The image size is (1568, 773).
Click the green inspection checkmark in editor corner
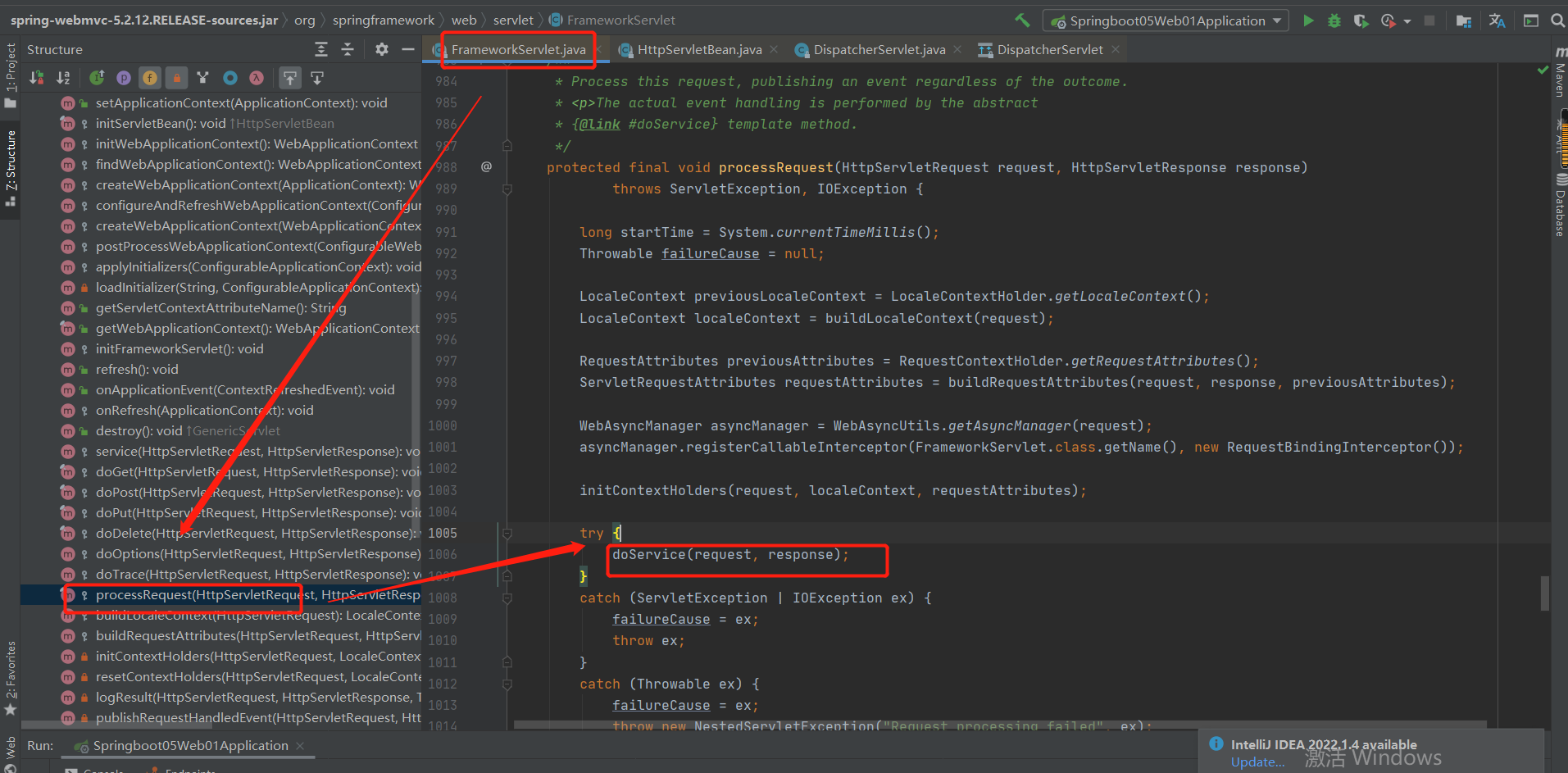[x=1543, y=70]
